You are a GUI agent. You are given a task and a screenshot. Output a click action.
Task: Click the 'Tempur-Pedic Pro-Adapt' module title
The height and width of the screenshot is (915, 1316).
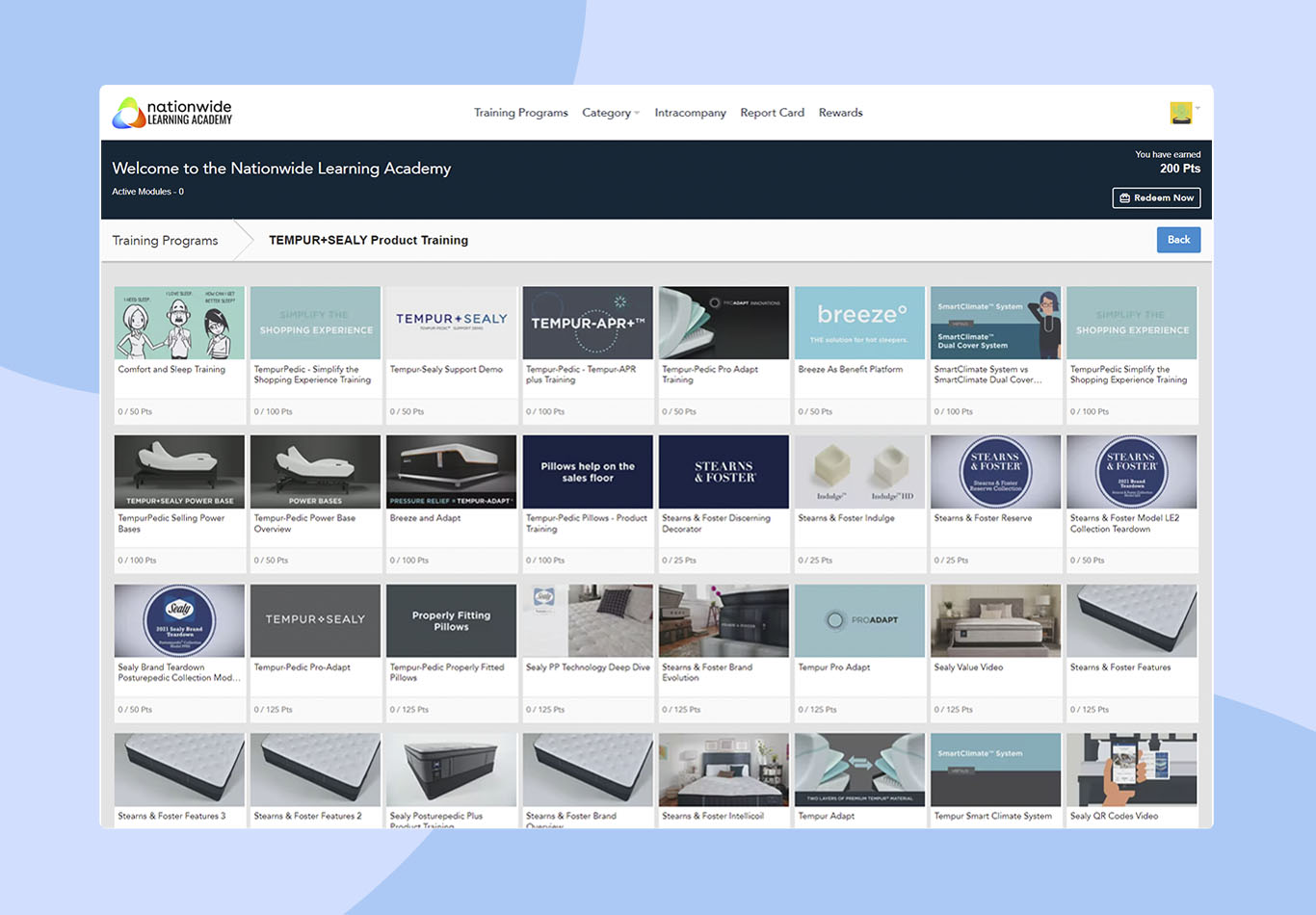(303, 667)
